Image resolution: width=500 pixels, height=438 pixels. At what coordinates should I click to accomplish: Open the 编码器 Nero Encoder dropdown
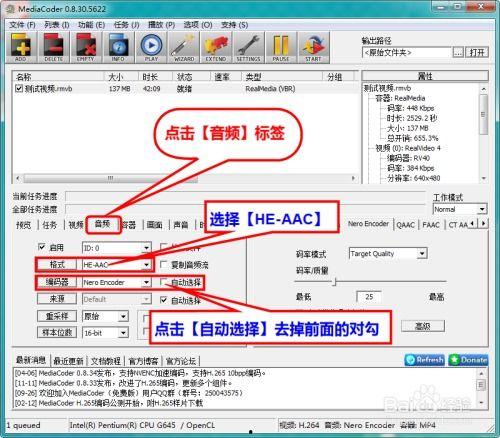point(117,282)
